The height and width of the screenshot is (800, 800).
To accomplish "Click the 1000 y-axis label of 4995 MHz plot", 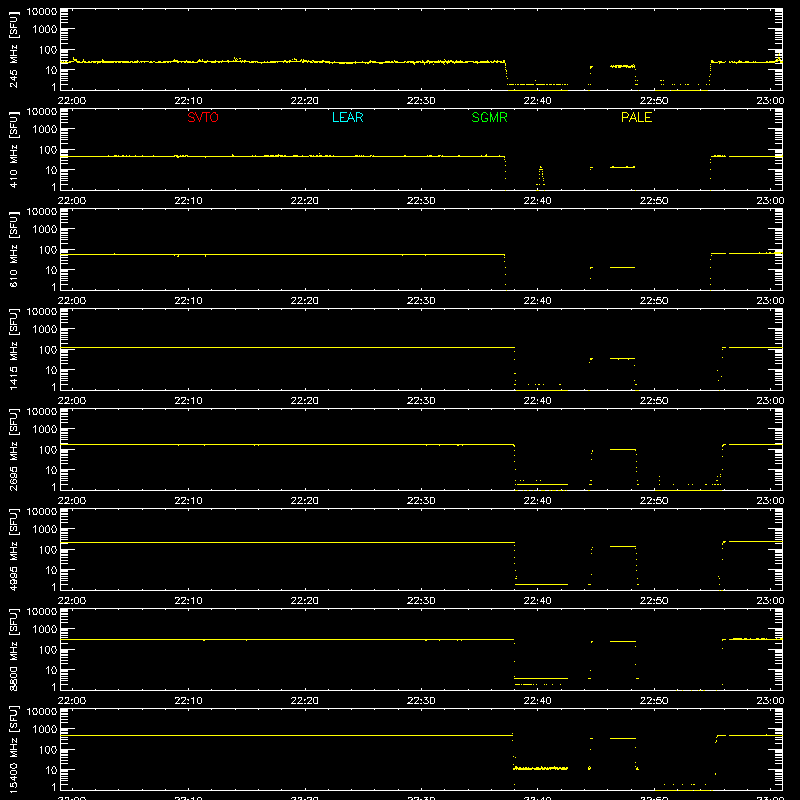I will pyautogui.click(x=45, y=530).
